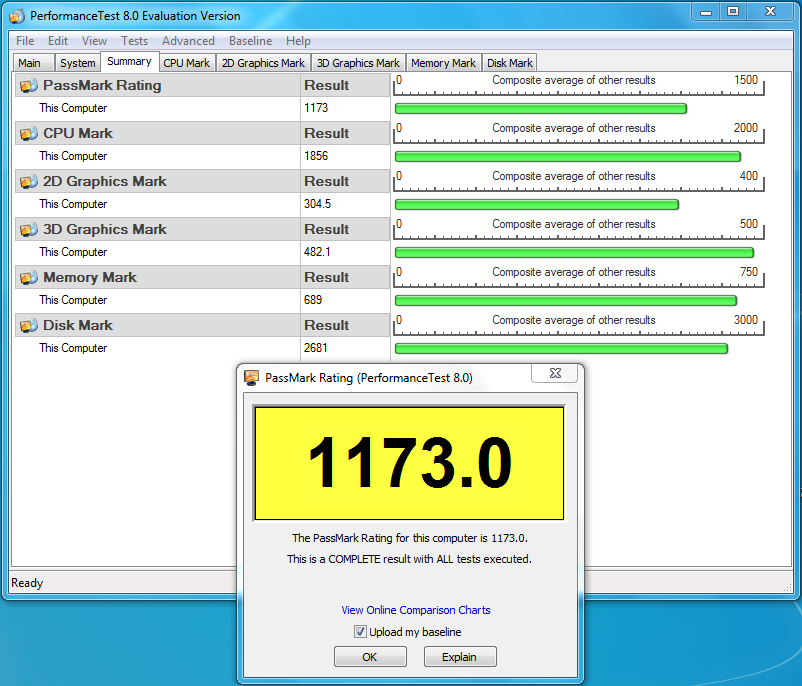Select the CPU Mark result 1856
802x686 pixels.
(316, 156)
